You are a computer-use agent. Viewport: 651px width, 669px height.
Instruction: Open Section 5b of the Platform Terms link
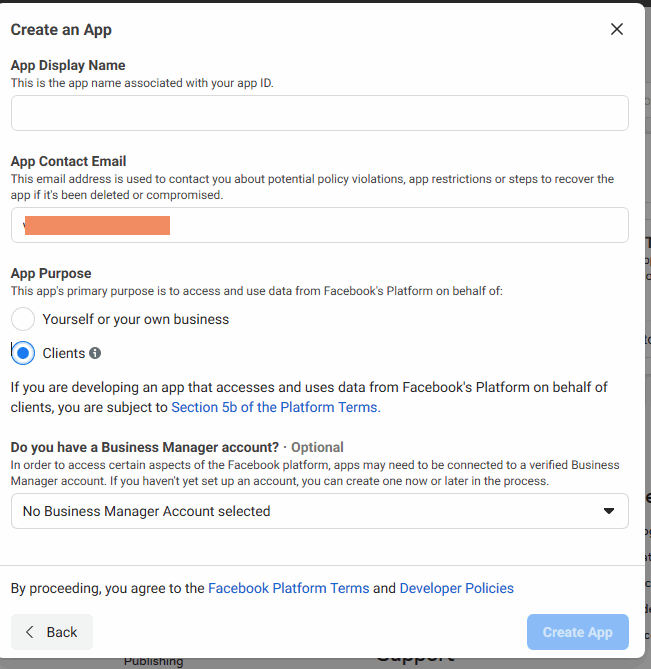pos(276,407)
